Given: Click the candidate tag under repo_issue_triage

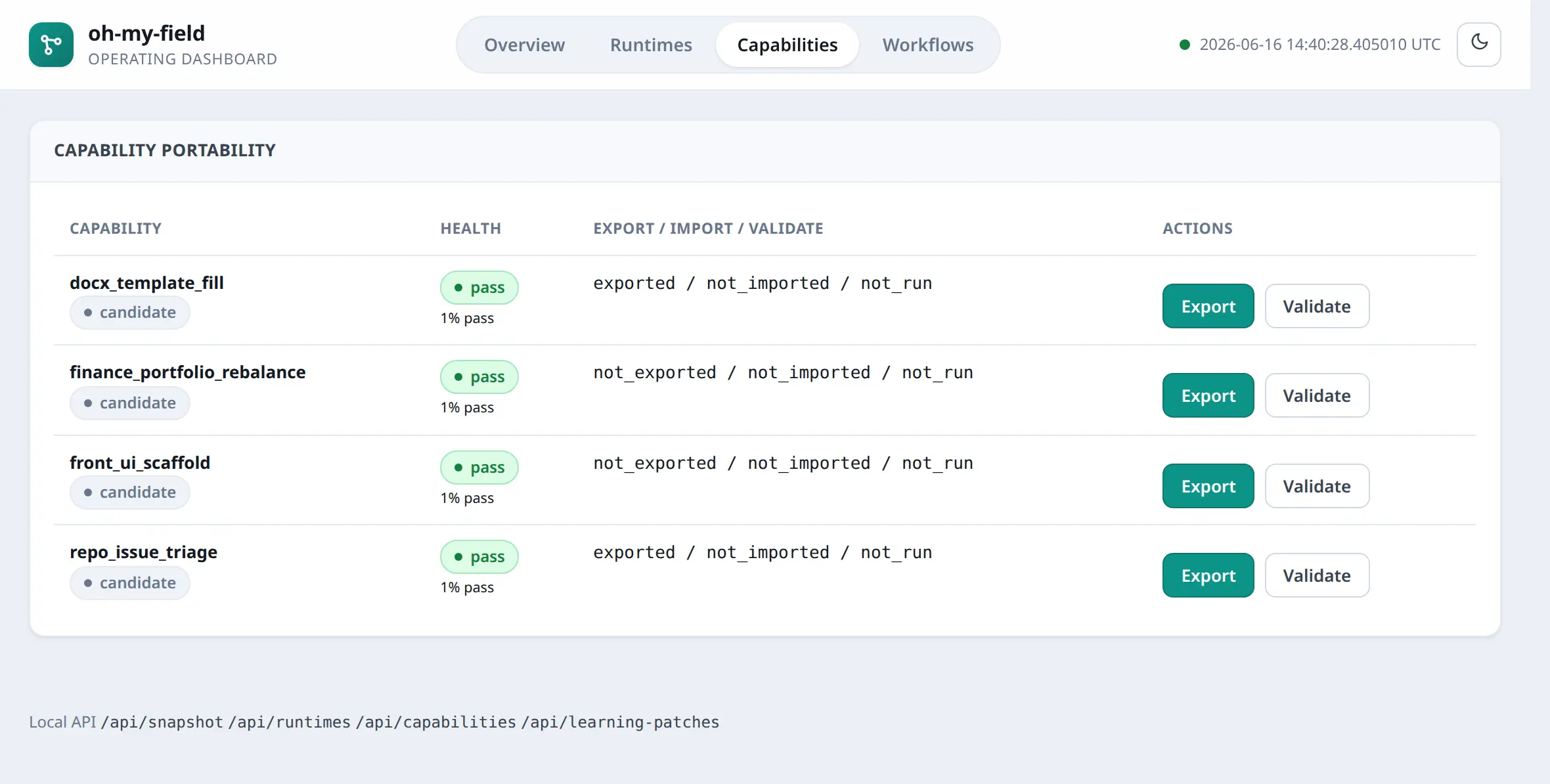Looking at the screenshot, I should (x=130, y=583).
